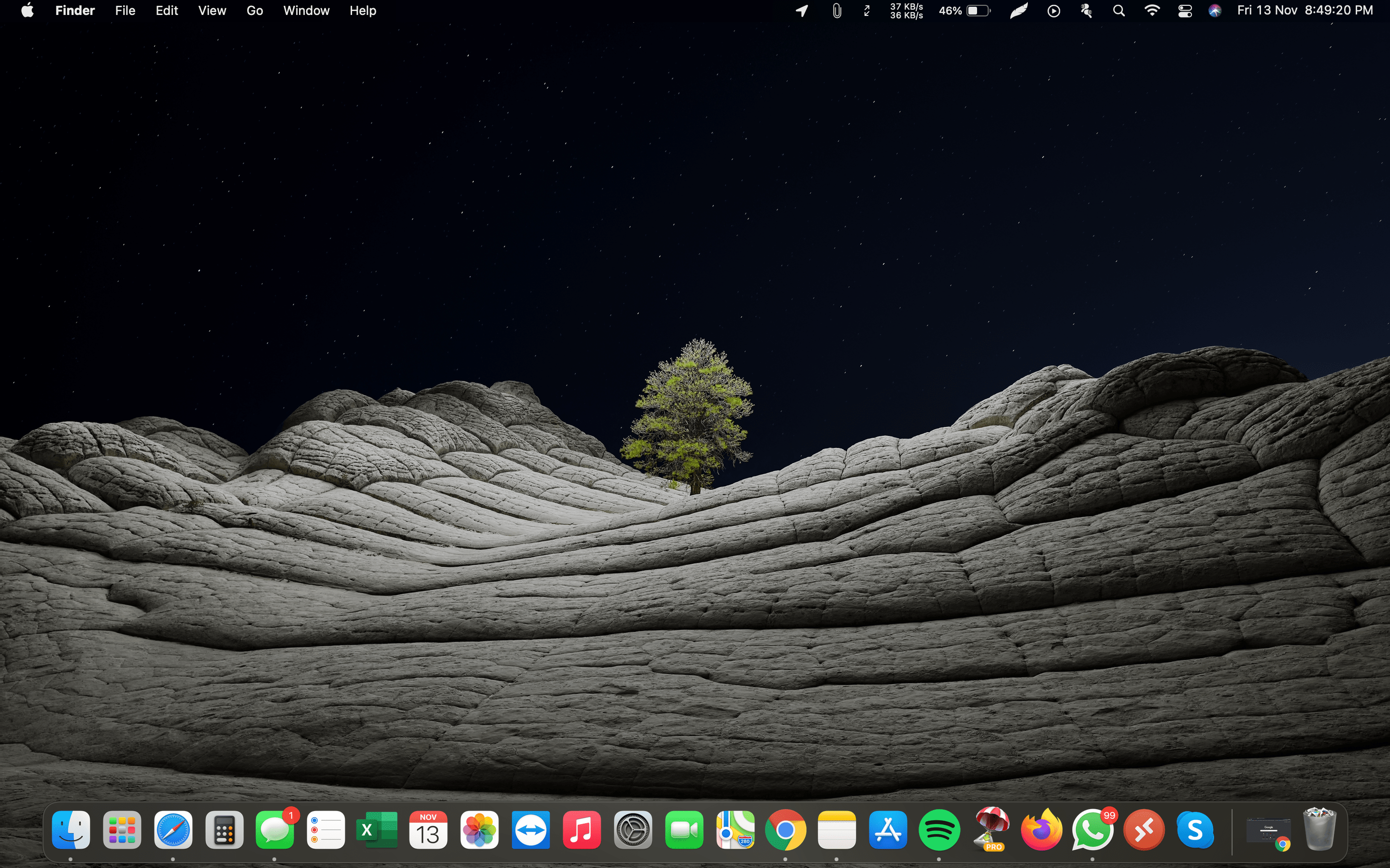Launch Microsoft Excel from the Dock
The width and height of the screenshot is (1390, 868).
point(377,830)
